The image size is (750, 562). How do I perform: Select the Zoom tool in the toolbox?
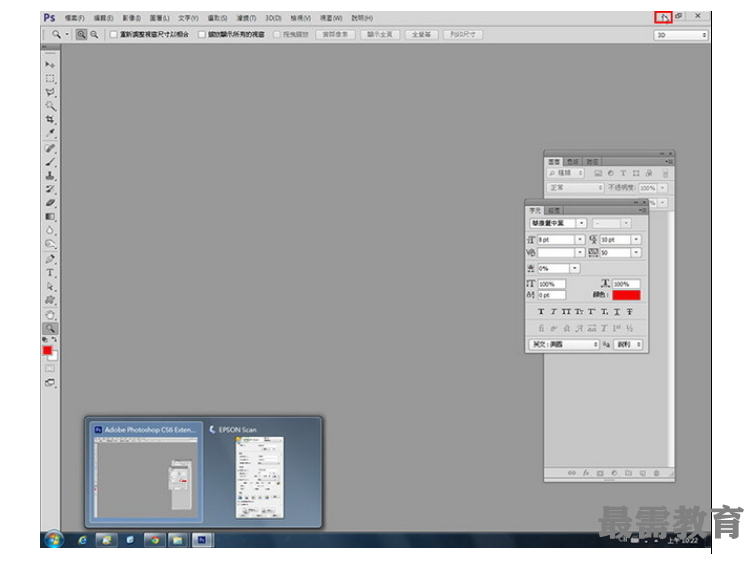pos(50,329)
